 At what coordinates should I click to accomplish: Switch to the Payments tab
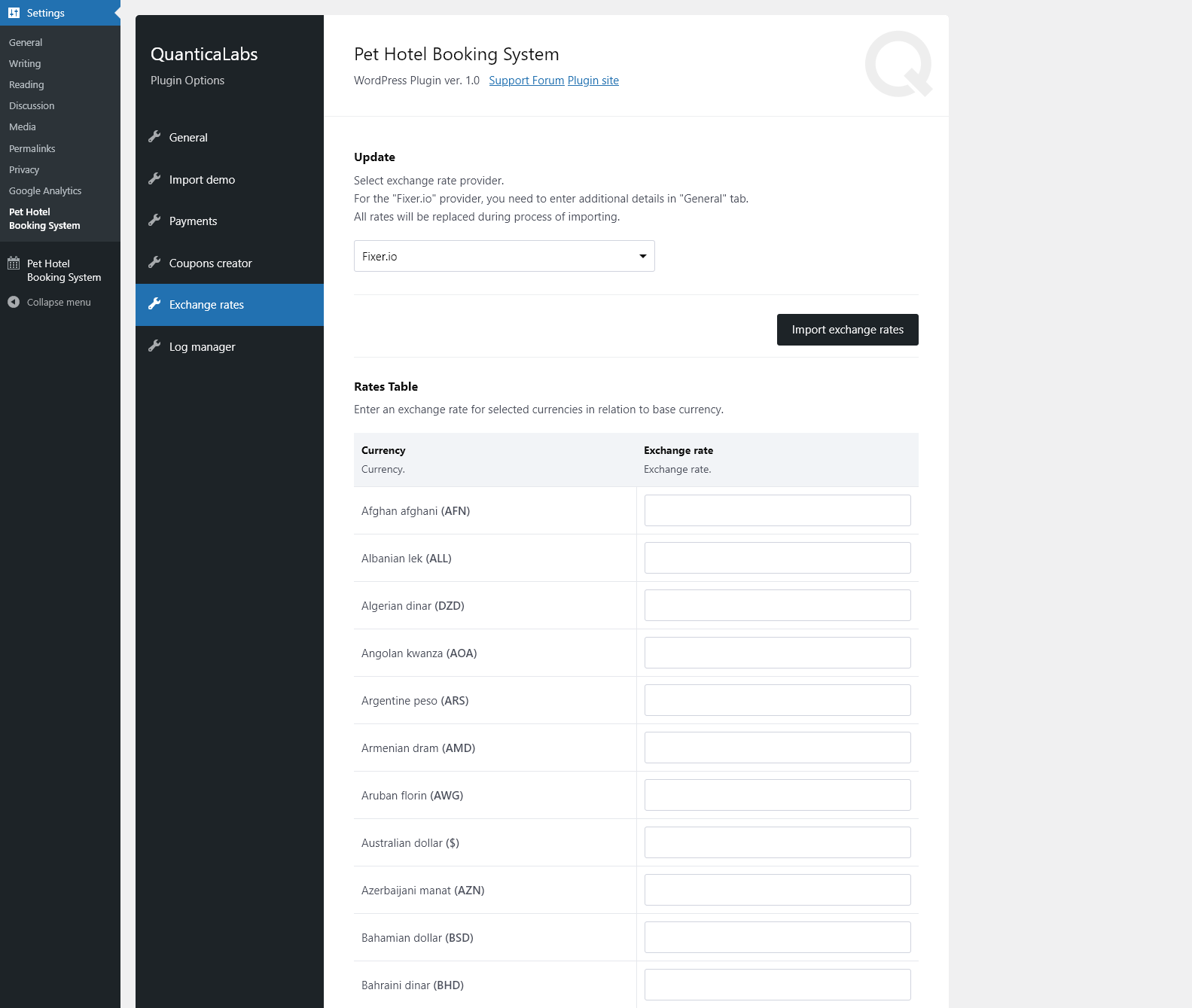(x=193, y=221)
